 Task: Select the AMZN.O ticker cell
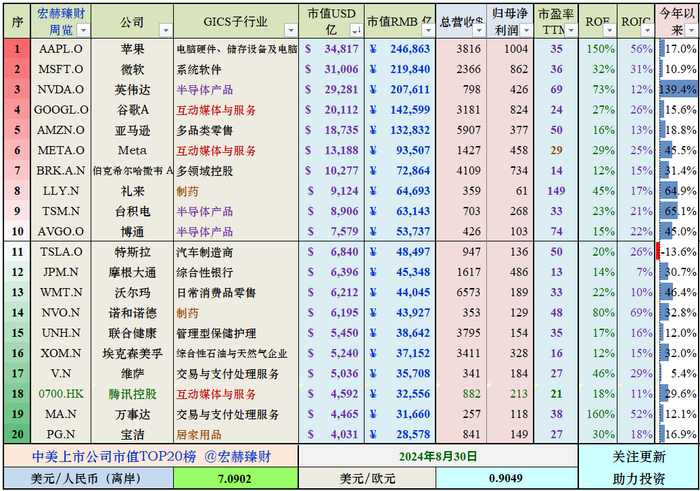61,130
